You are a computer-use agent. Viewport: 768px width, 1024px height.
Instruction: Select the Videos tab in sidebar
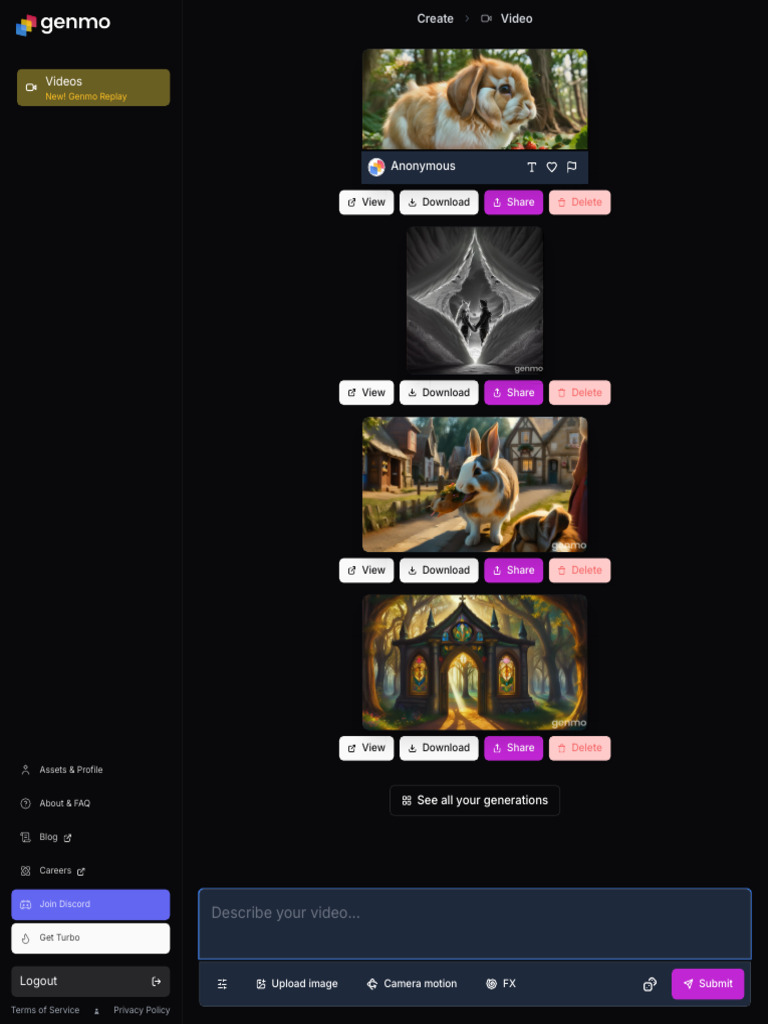[x=93, y=88]
